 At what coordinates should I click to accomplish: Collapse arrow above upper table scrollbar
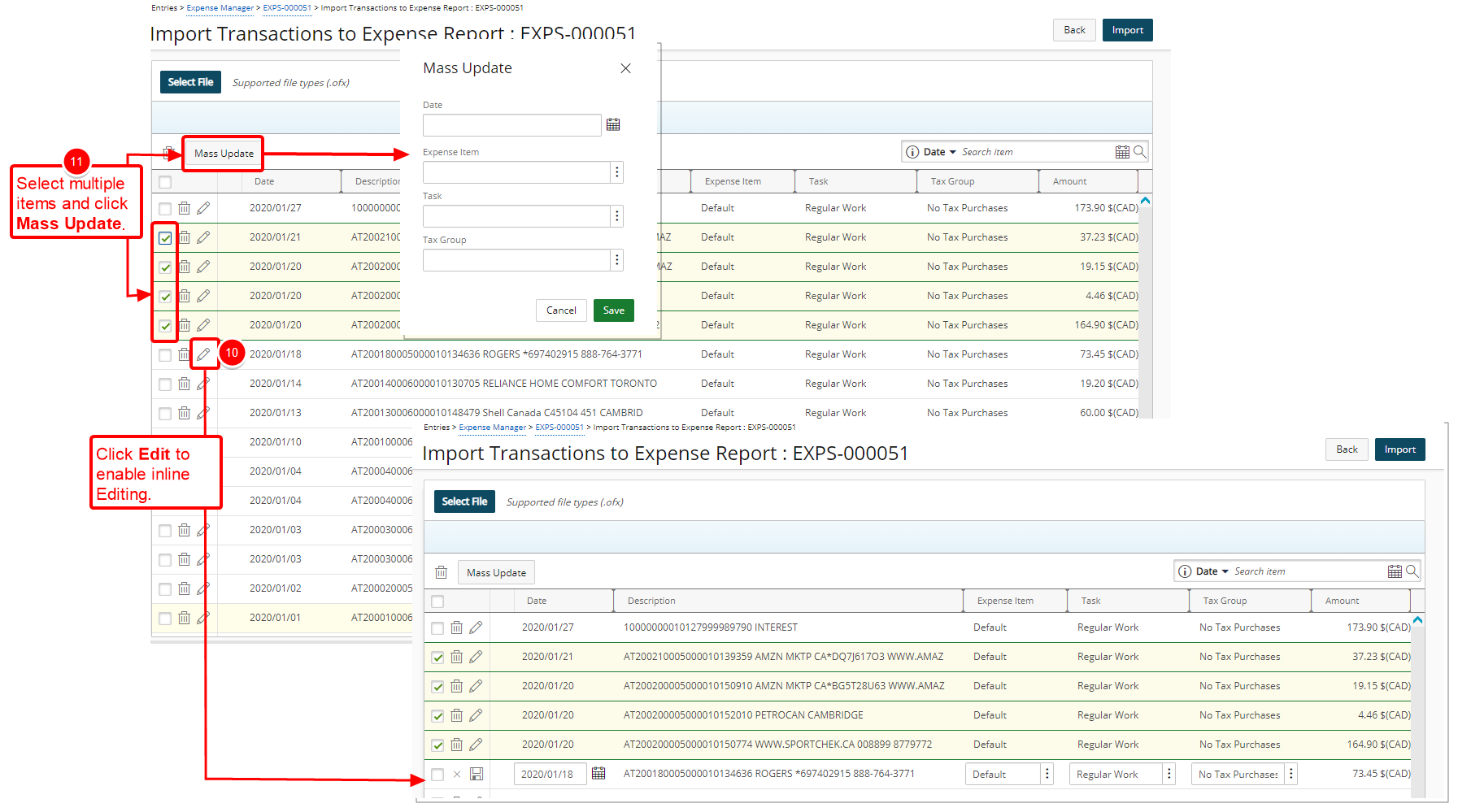click(1145, 200)
